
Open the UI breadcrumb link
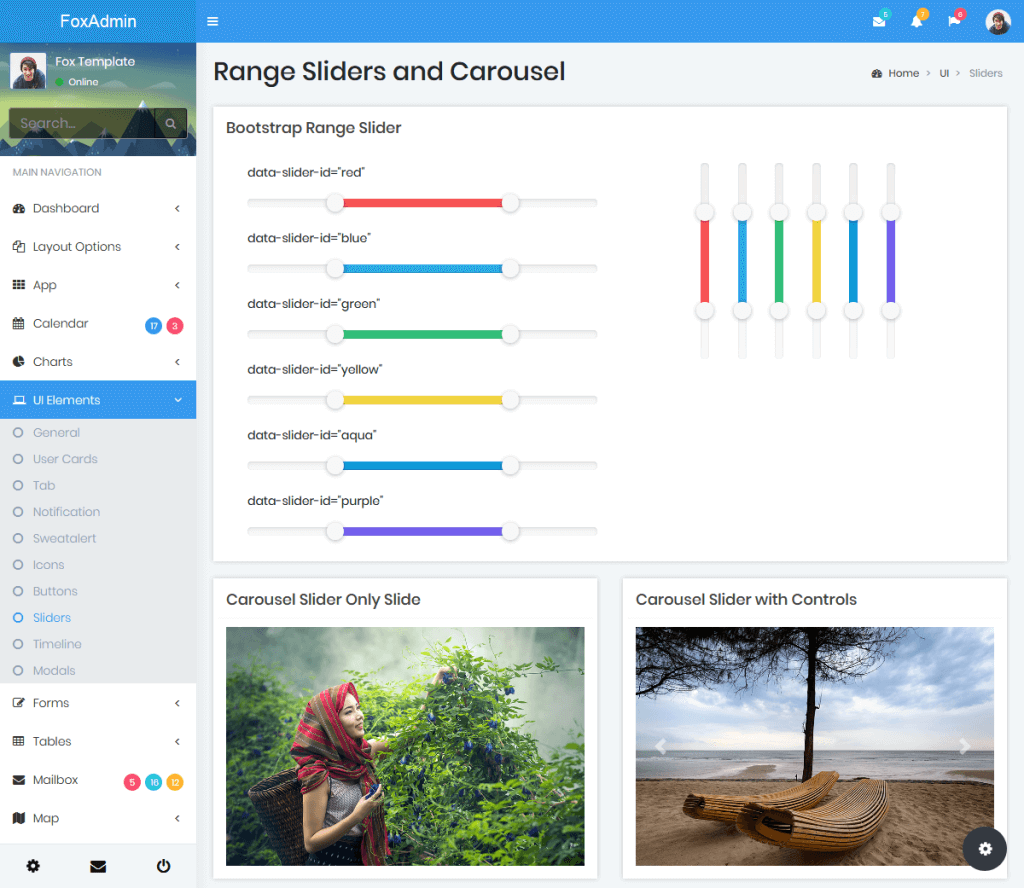click(944, 73)
